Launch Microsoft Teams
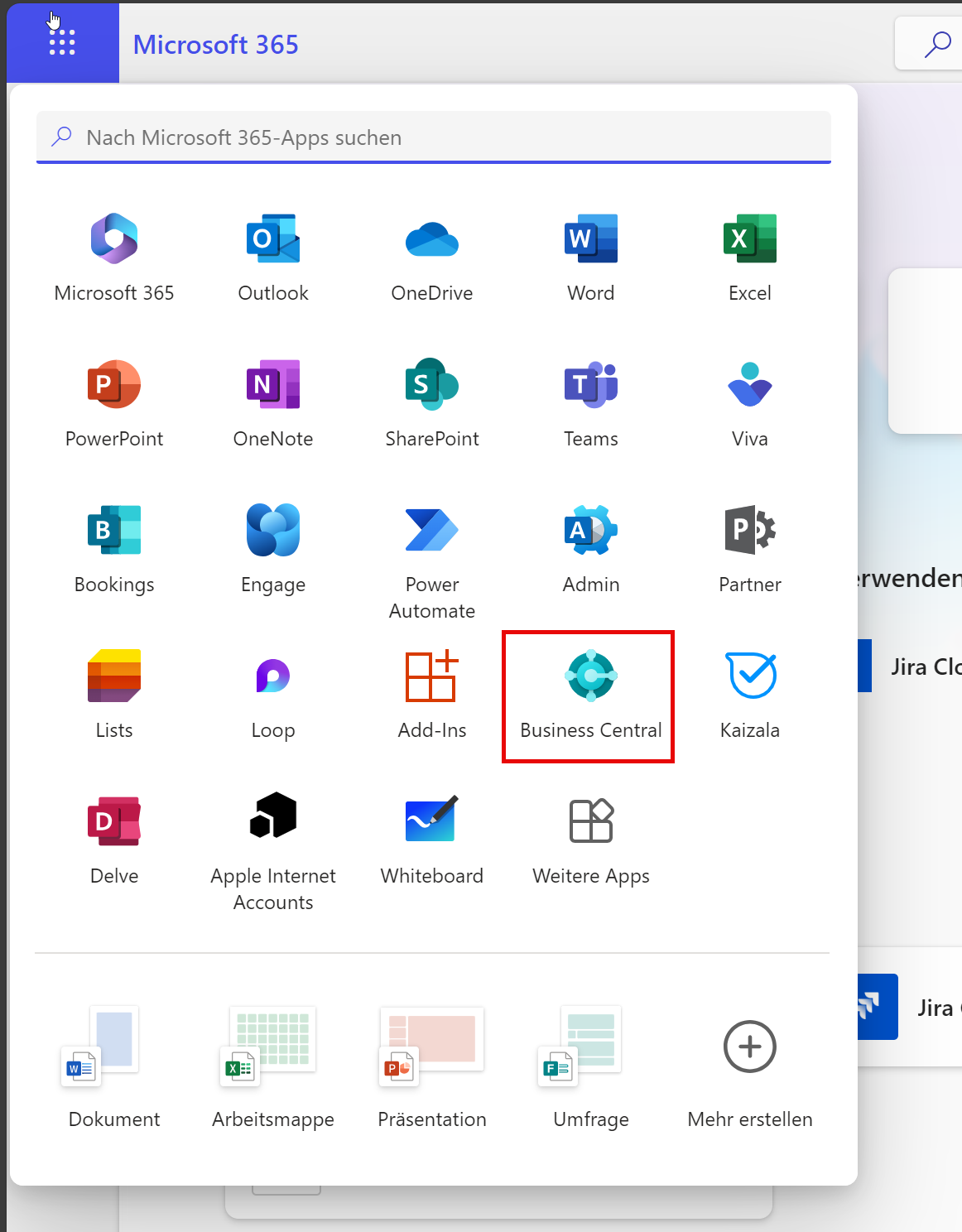Screen dimensions: 962x1232 pyautogui.click(x=590, y=403)
